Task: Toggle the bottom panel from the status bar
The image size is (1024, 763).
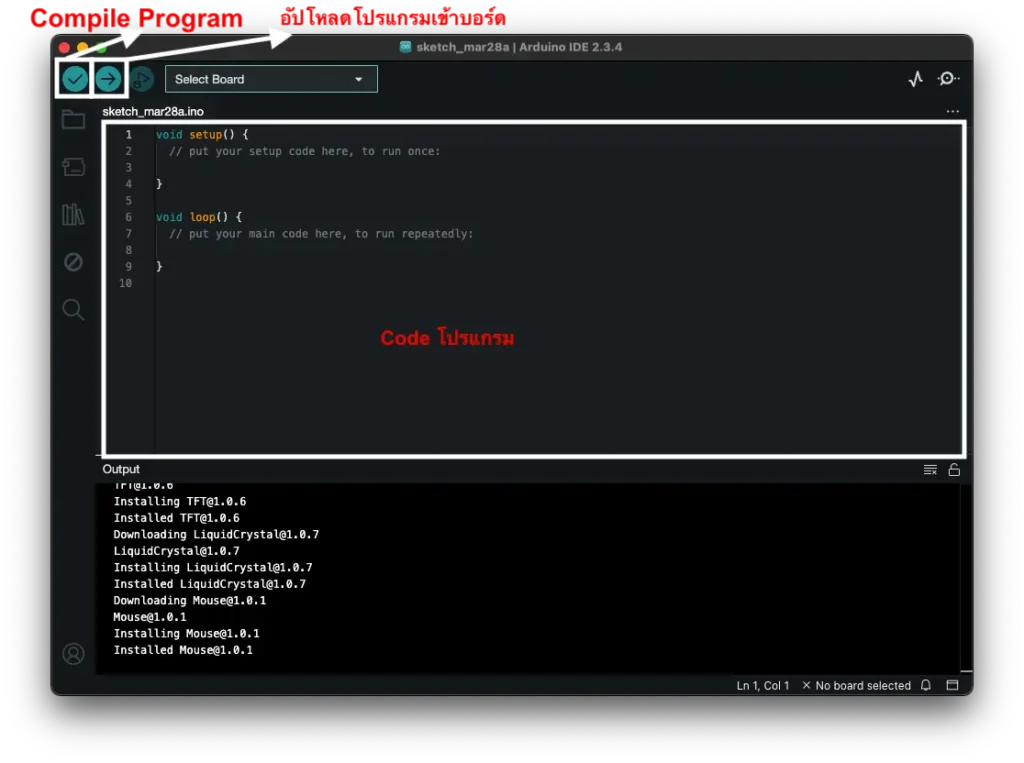Action: (x=952, y=686)
